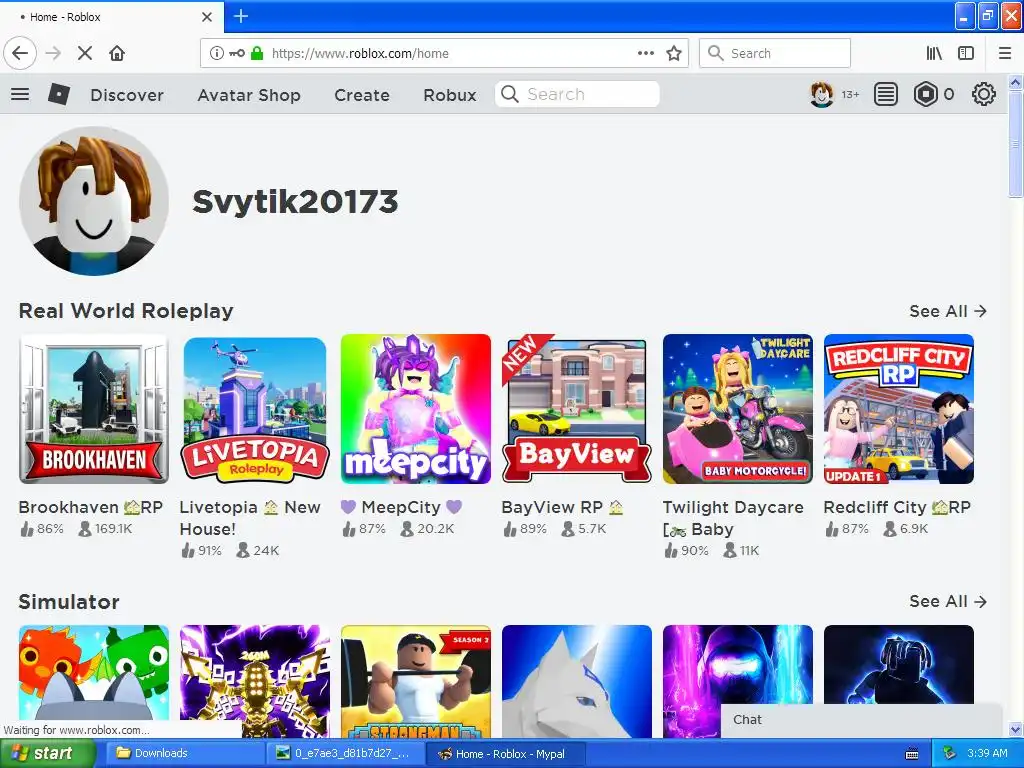This screenshot has width=1024, height=768.
Task: Click the Brookhaven 169.1K players count
Action: pyautogui.click(x=105, y=529)
